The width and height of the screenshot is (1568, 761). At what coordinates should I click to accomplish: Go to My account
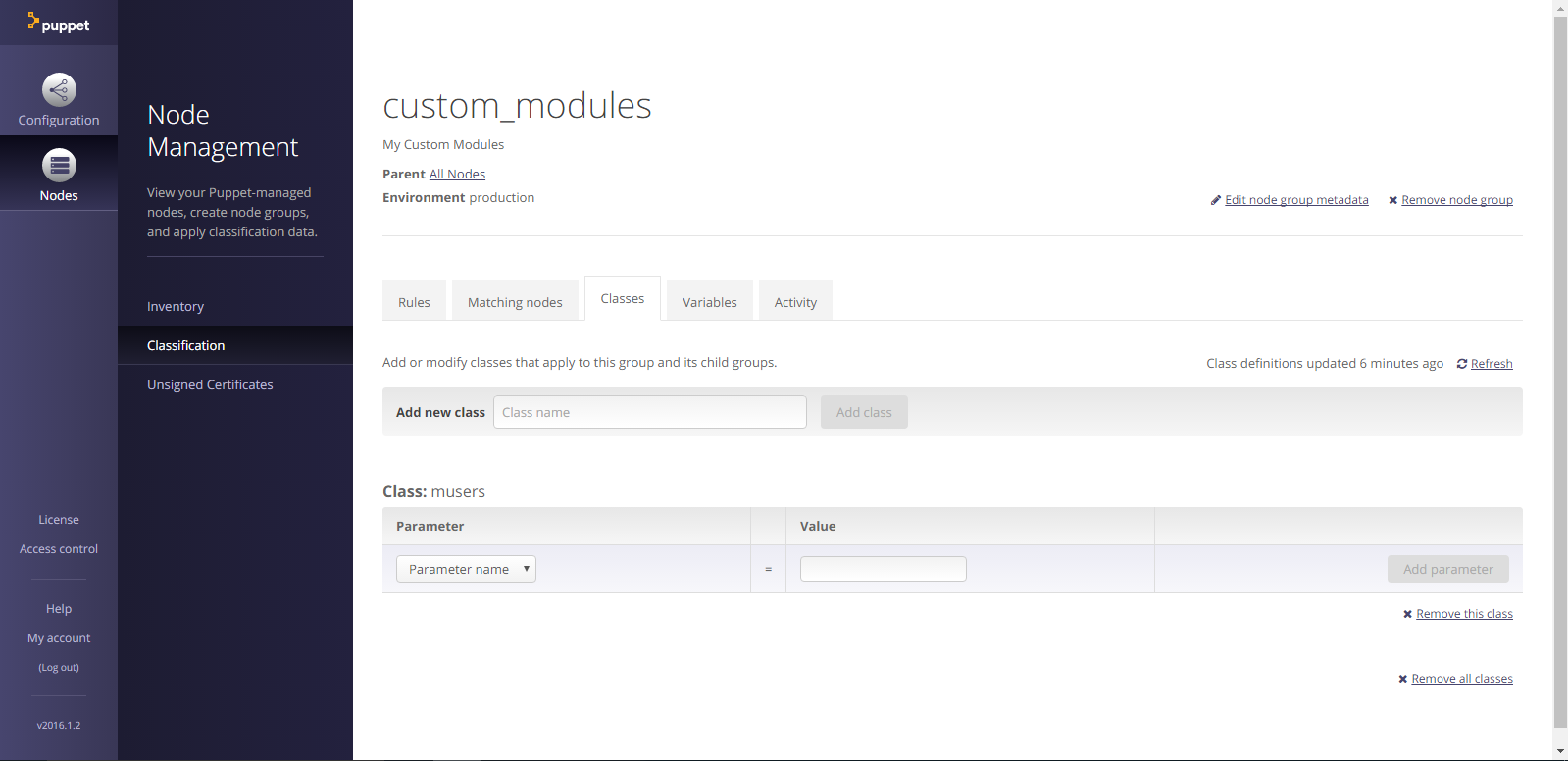pos(59,638)
